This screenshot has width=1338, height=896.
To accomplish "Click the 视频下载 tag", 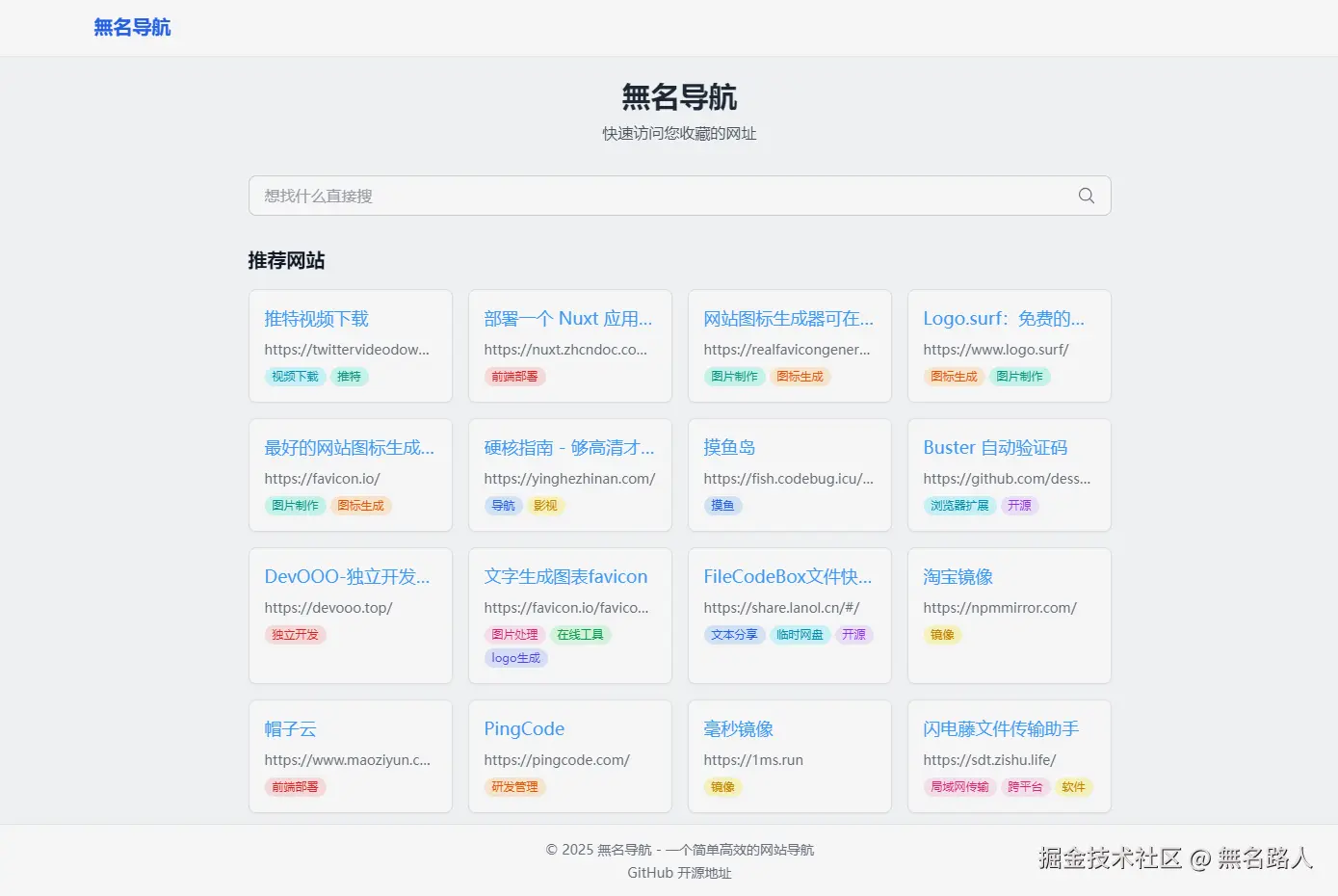I will (295, 377).
